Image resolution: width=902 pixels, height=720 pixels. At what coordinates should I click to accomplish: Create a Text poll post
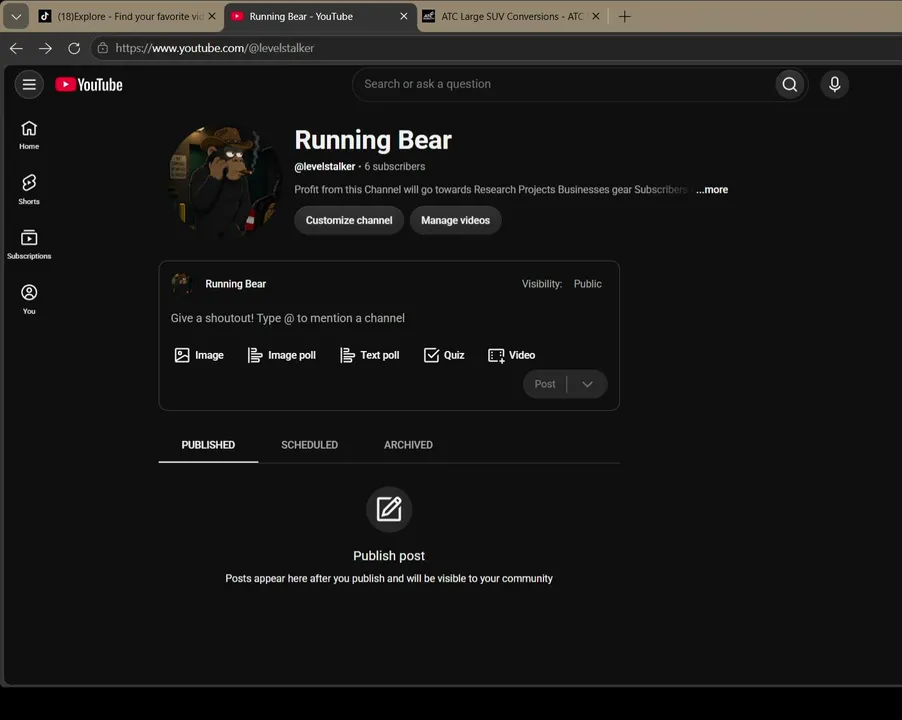point(370,355)
